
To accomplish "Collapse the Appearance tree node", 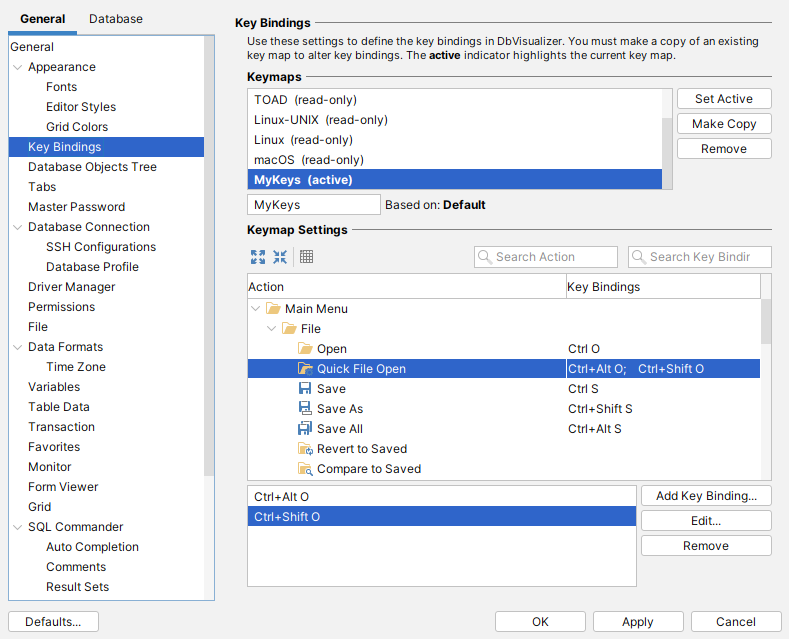I will click(x=17, y=67).
